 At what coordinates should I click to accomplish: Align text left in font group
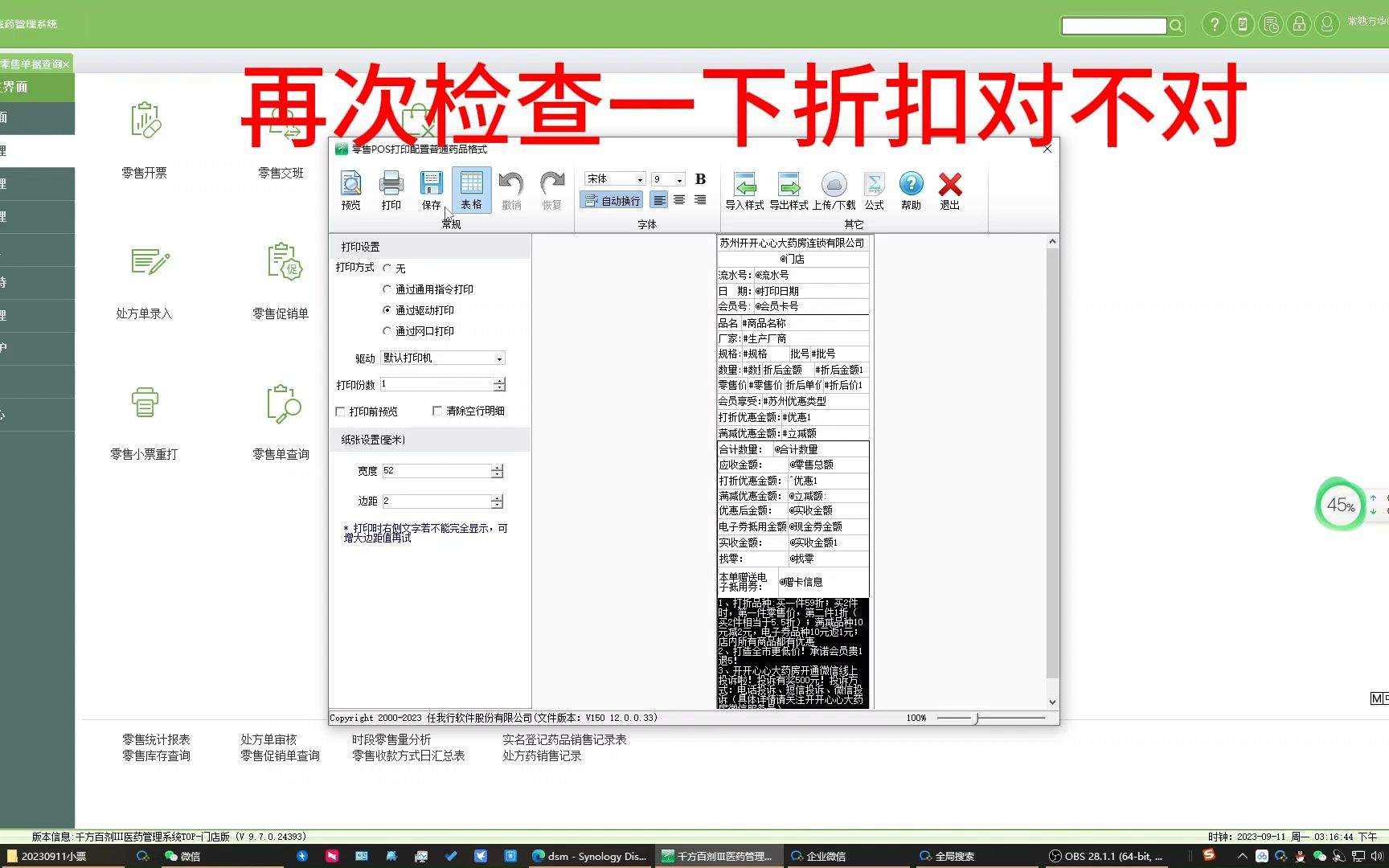click(x=659, y=200)
